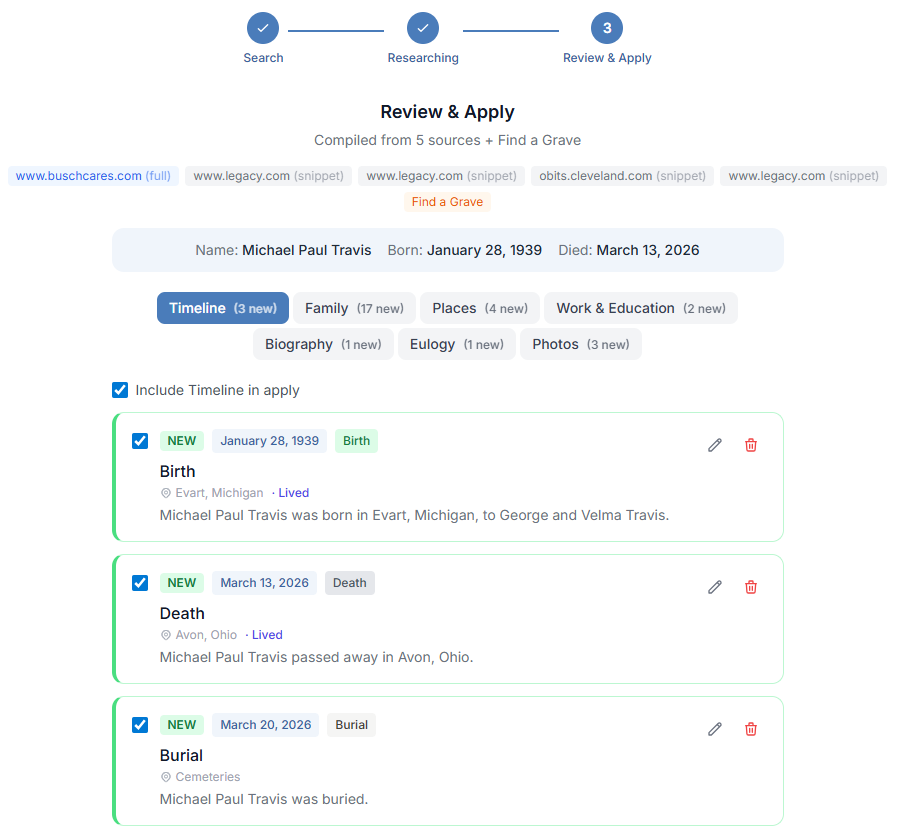This screenshot has height=828, width=903.
Task: Switch to the Family tab
Action: point(354,308)
